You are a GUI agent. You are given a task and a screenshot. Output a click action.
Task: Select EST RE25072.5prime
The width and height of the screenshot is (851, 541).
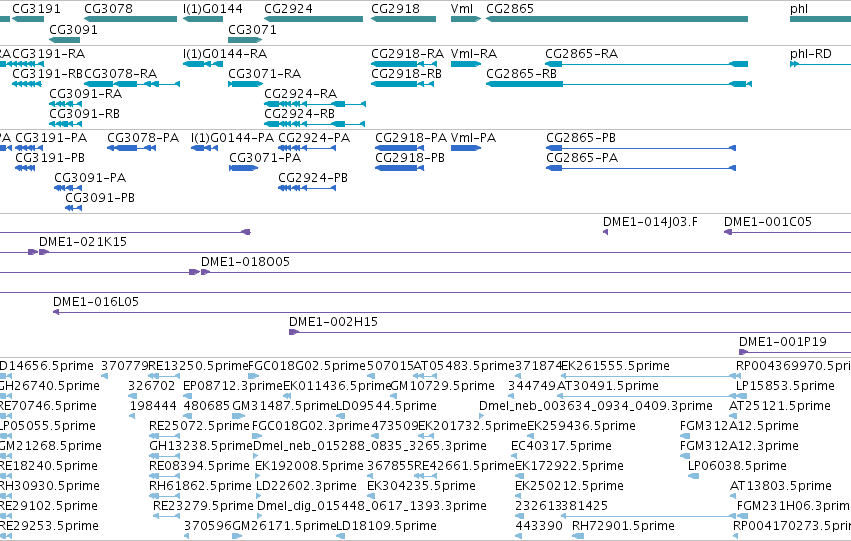click(x=164, y=436)
